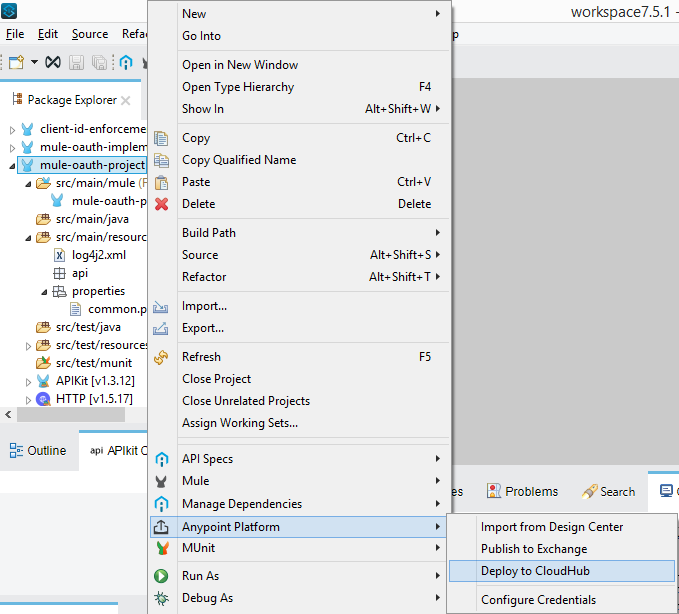Close the Package Explorer tab

coord(126,100)
